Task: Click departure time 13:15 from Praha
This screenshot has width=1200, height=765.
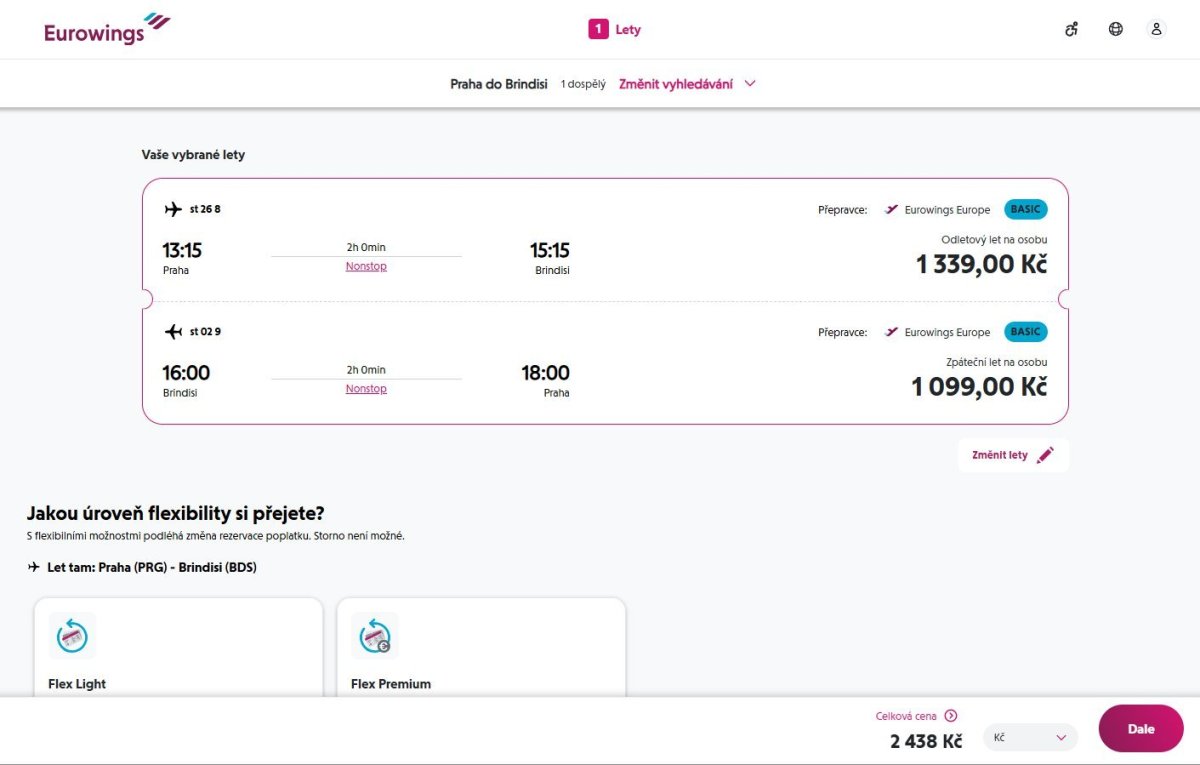Action: 182,250
